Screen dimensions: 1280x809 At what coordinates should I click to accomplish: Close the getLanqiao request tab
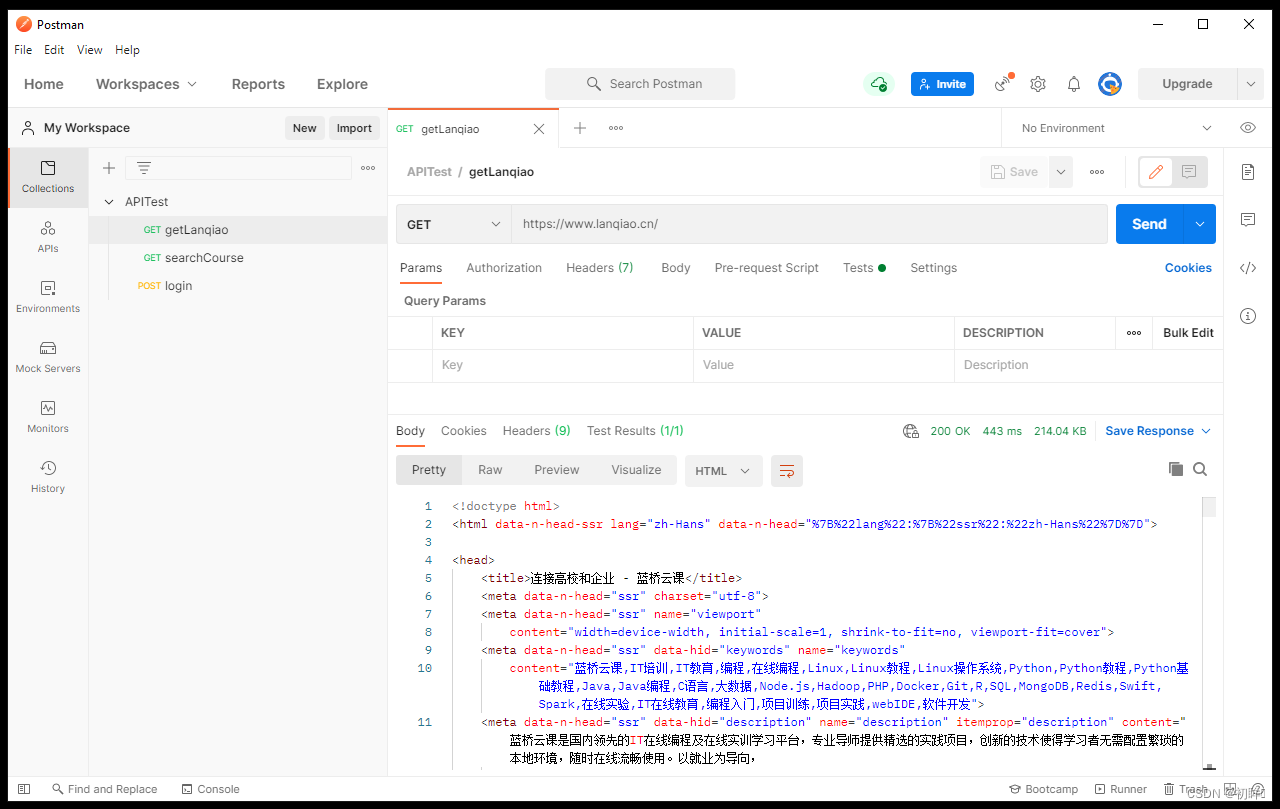[539, 129]
